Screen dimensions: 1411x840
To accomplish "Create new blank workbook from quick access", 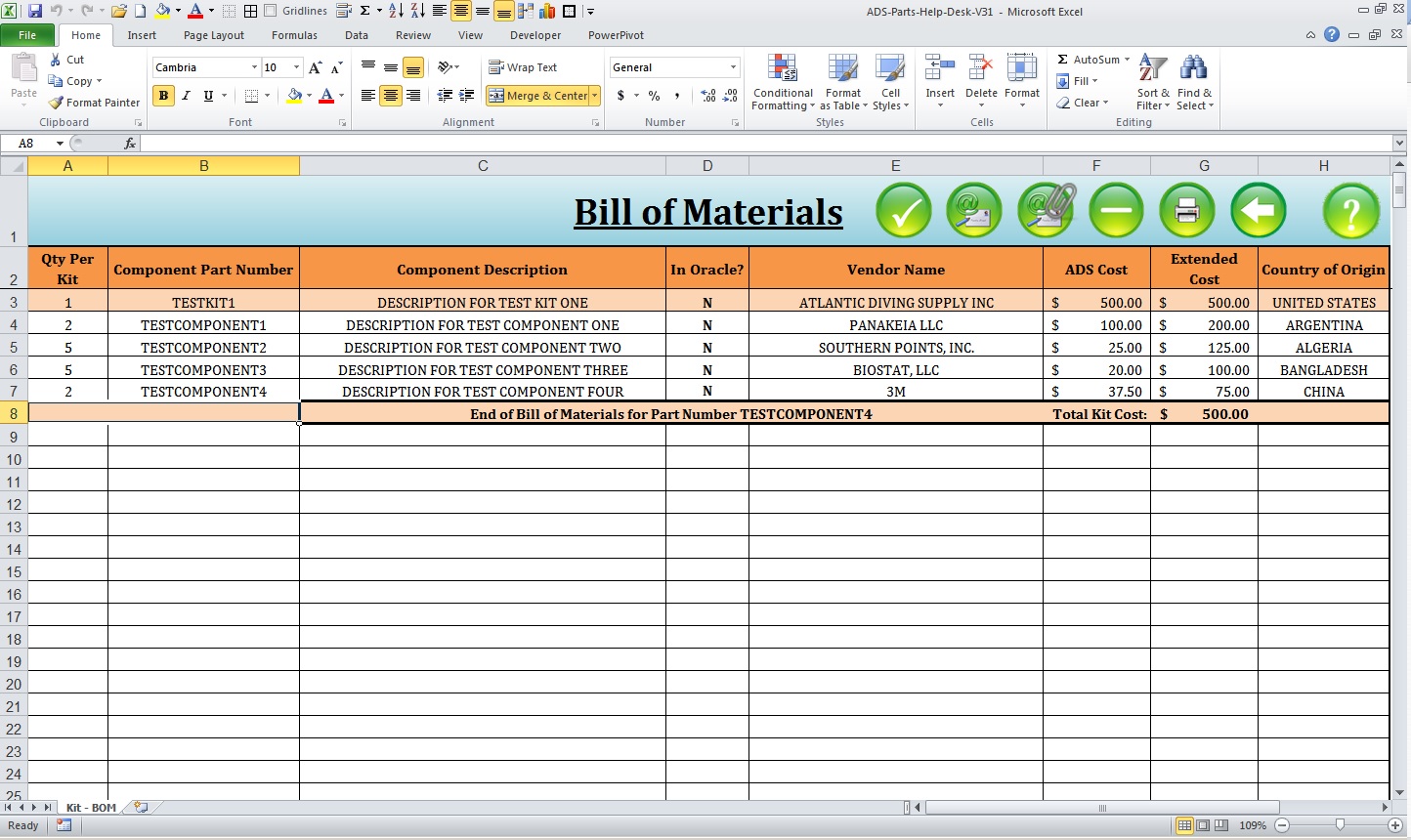I will click(x=141, y=11).
